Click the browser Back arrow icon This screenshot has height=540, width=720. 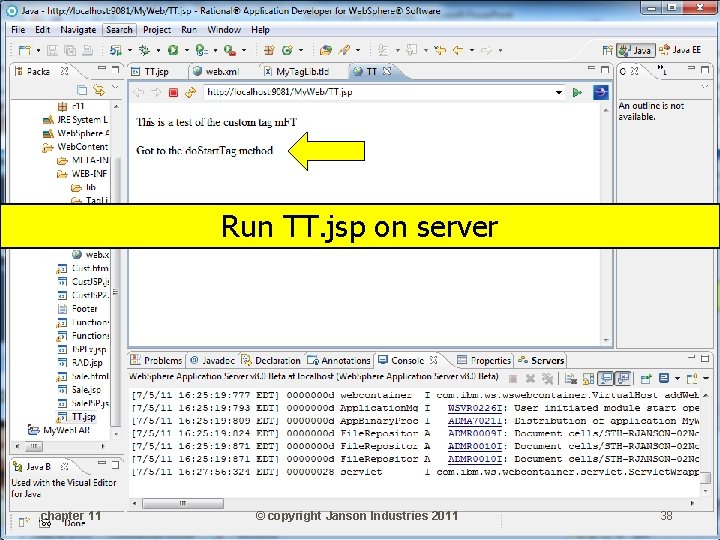[139, 92]
